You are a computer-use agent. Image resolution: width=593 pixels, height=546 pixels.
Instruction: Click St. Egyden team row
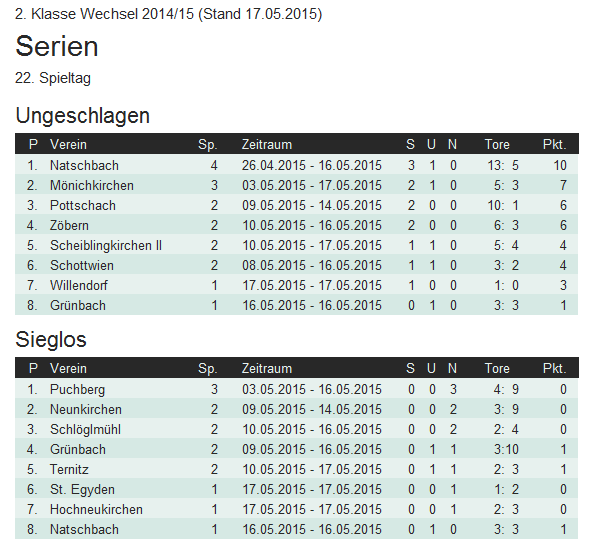click(x=296, y=490)
